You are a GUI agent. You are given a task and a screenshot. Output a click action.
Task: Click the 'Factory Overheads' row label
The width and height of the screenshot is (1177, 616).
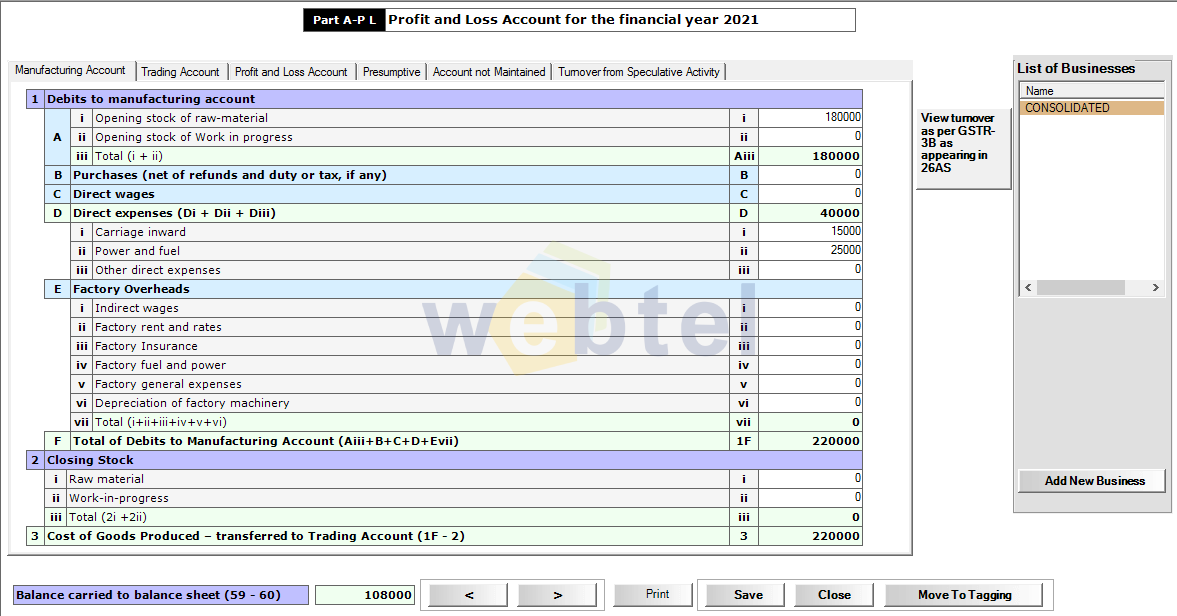[x=131, y=289]
